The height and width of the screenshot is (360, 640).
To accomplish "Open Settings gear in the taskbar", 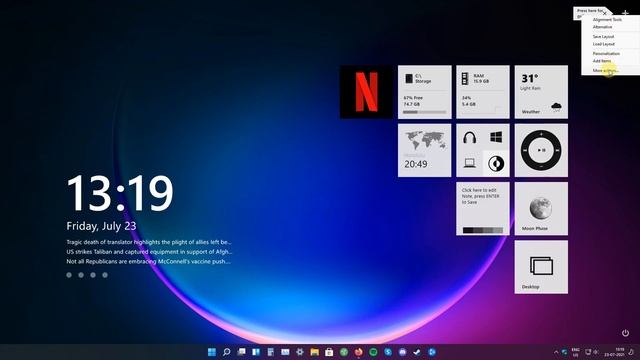I will [x=300, y=352].
